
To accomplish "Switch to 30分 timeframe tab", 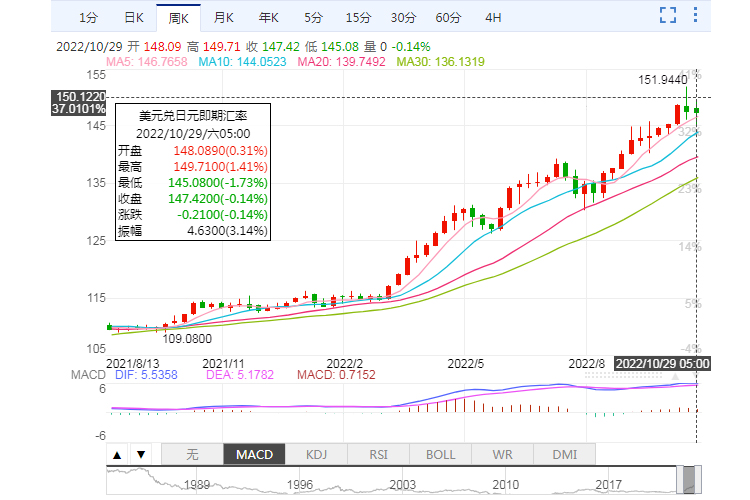I will click(x=403, y=18).
